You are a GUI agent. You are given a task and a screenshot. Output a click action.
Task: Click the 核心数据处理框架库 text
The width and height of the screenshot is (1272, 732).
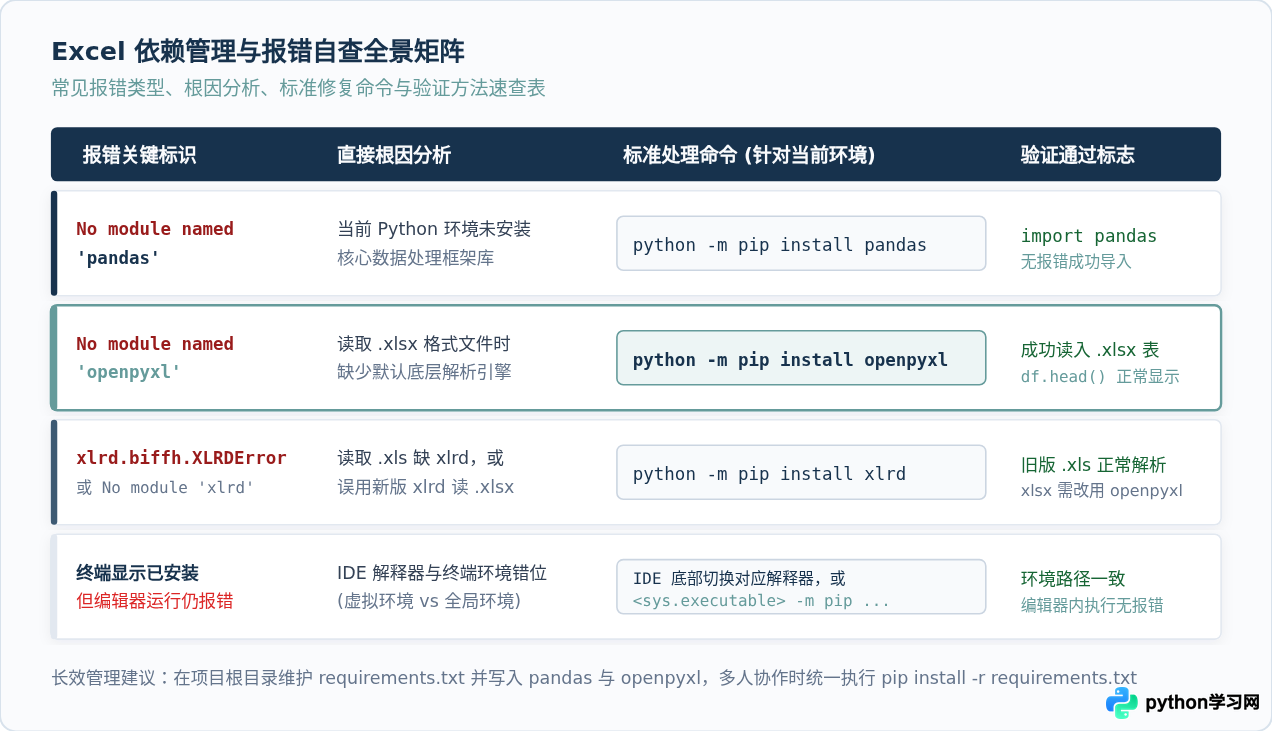tap(415, 258)
